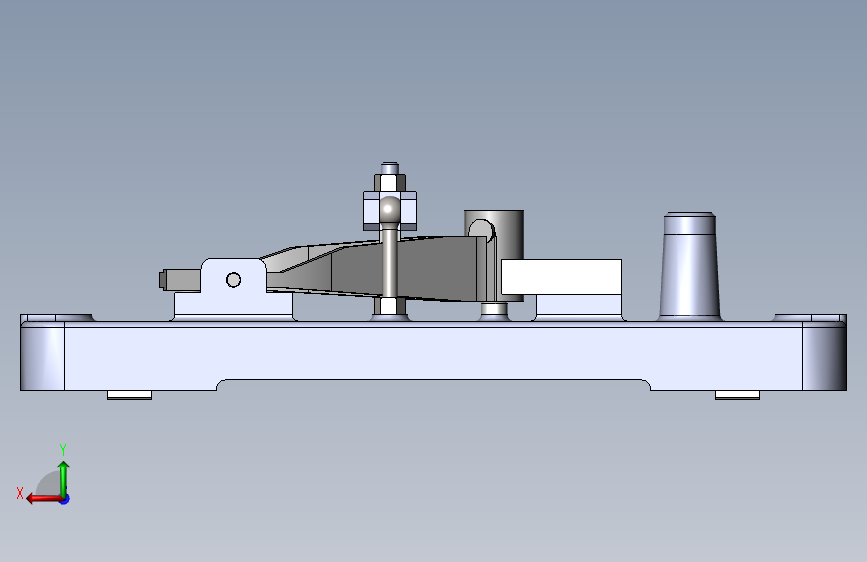Select the left foot pad under base plate

tap(129, 395)
